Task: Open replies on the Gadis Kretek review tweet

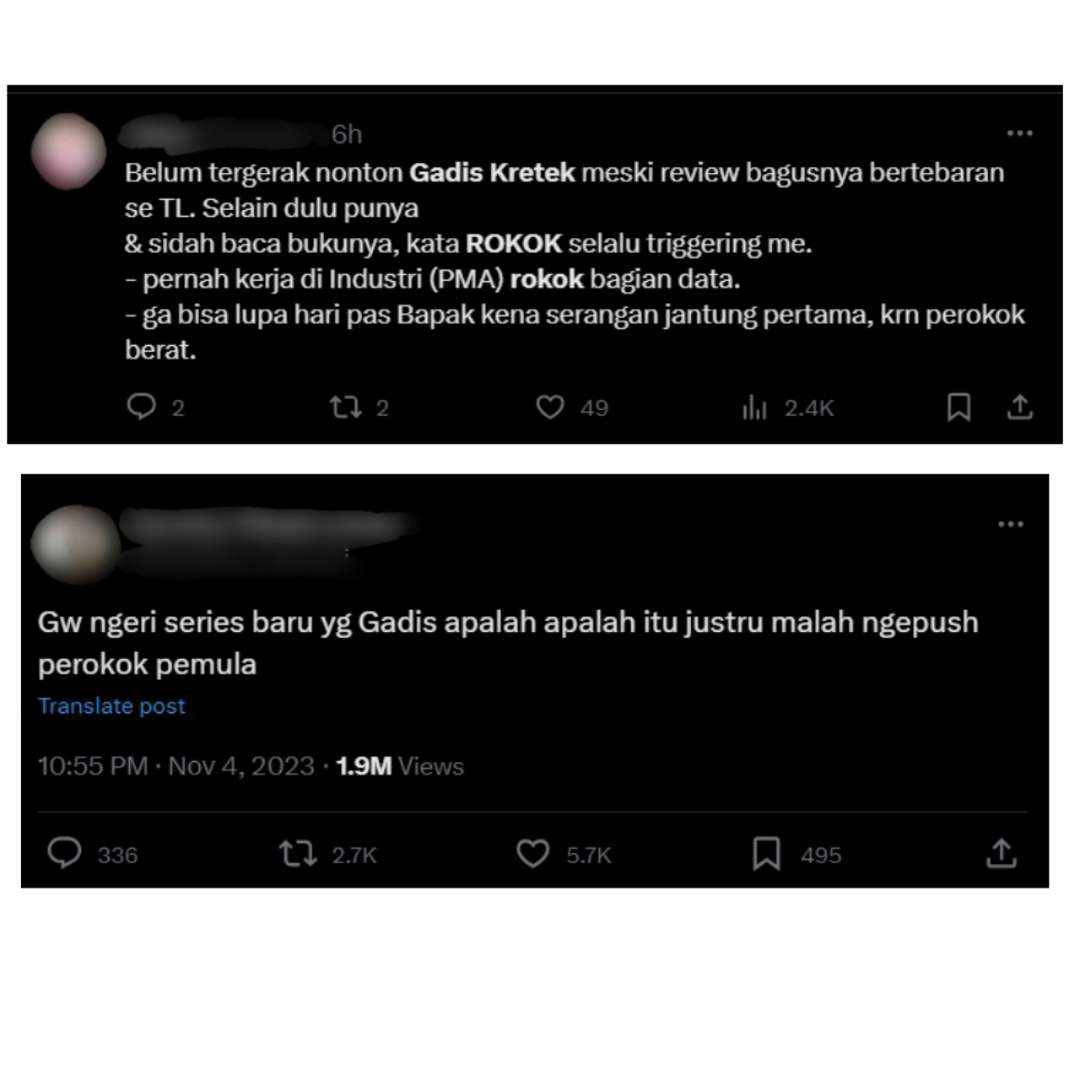Action: click(142, 406)
